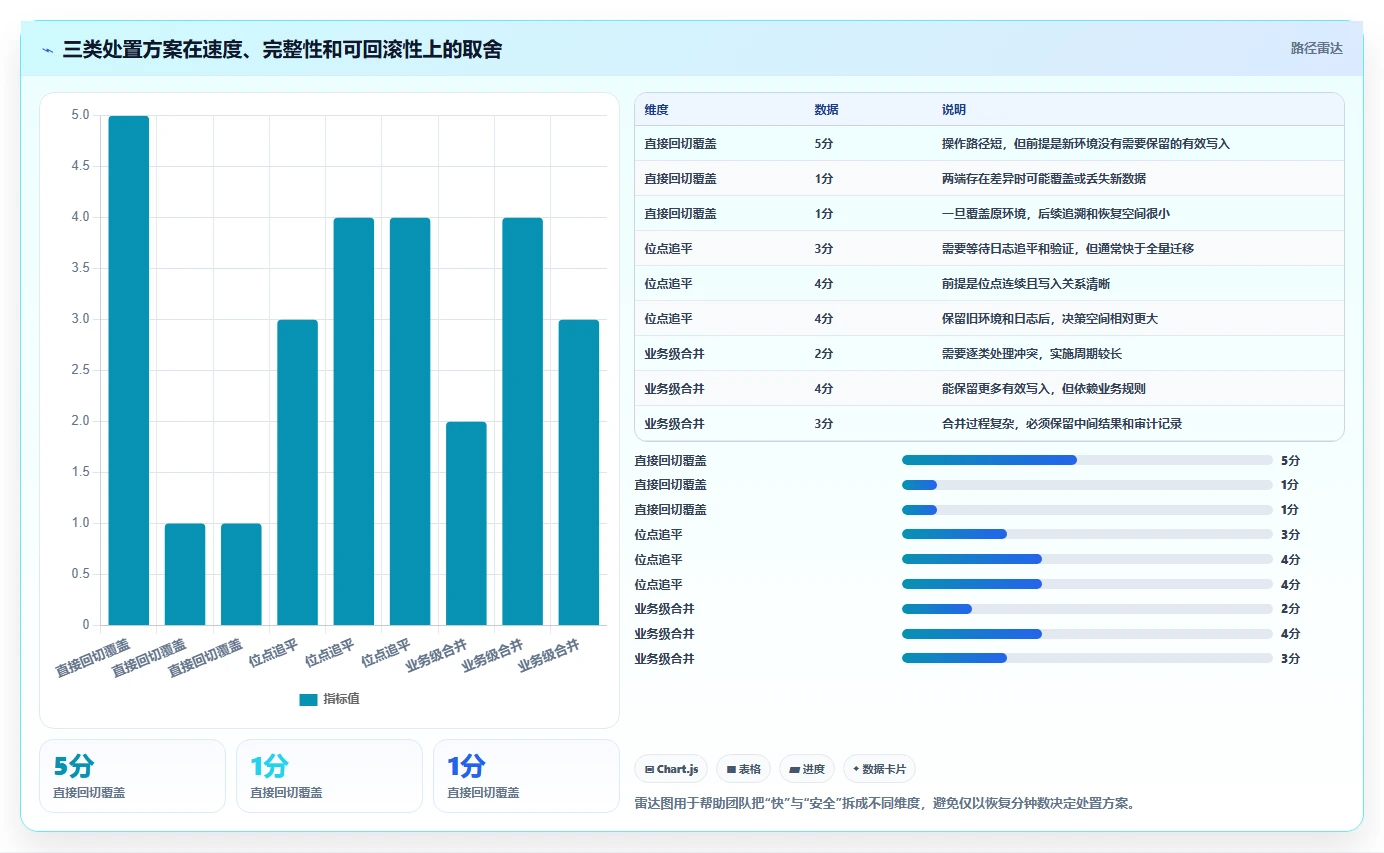Select row 操作路径短，但前提是新环境没有需要保留的有效写入
The image size is (1384, 853).
pos(989,143)
